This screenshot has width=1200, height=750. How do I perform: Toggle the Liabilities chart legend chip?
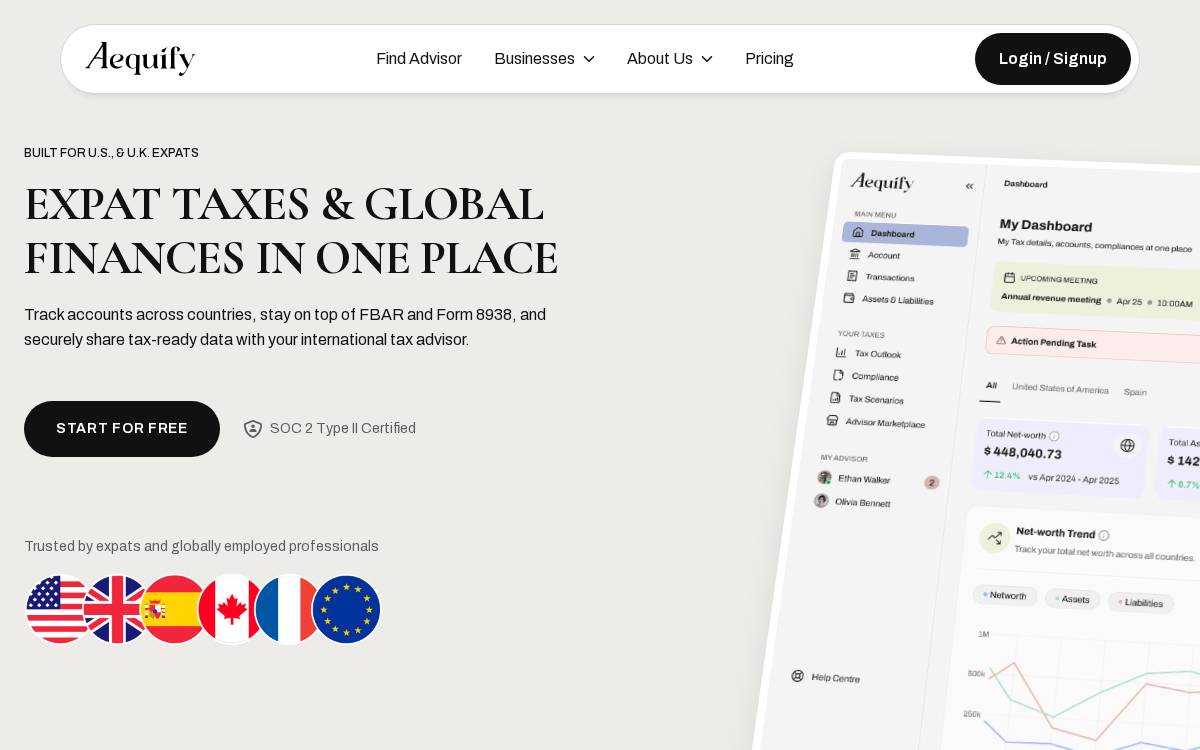1140,603
